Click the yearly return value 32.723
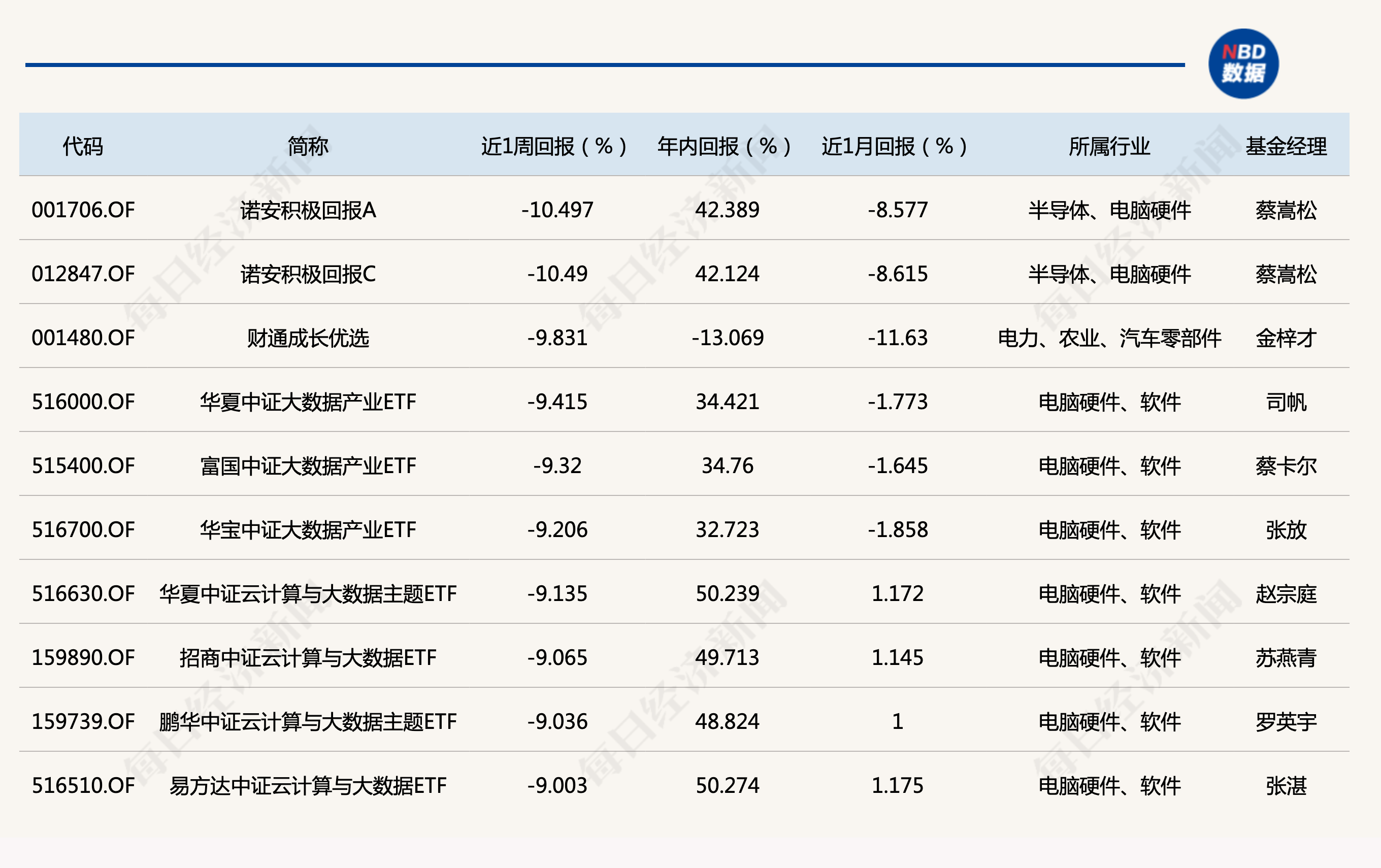 click(727, 530)
